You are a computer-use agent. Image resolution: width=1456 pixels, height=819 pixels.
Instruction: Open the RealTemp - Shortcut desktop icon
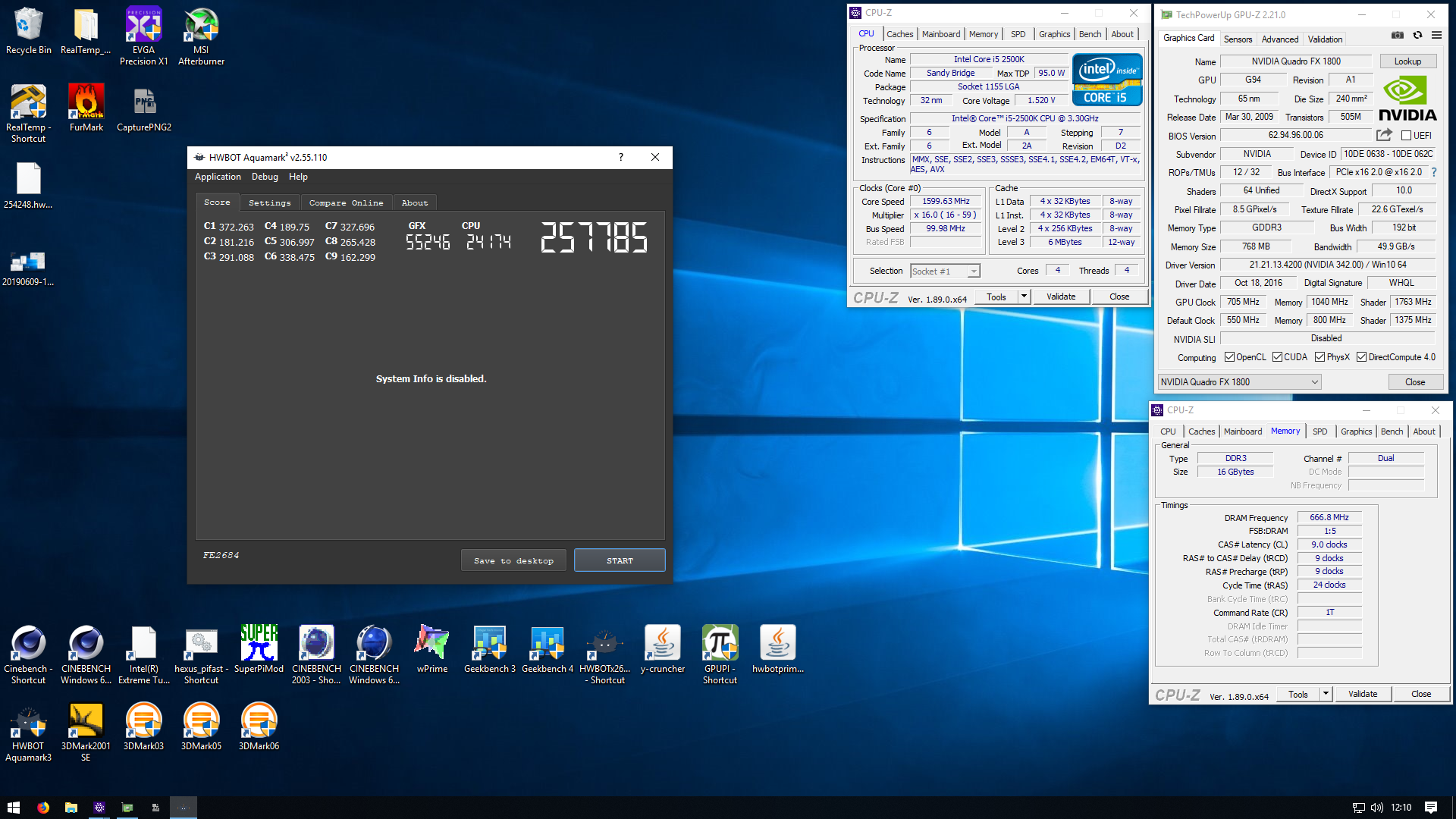pyautogui.click(x=28, y=113)
